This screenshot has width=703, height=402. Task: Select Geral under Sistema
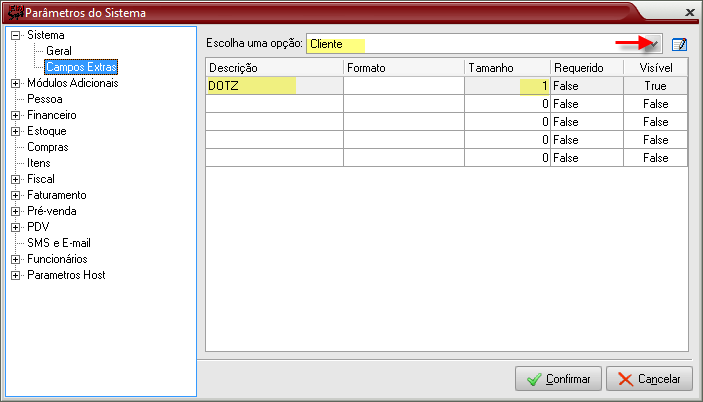[x=59, y=51]
